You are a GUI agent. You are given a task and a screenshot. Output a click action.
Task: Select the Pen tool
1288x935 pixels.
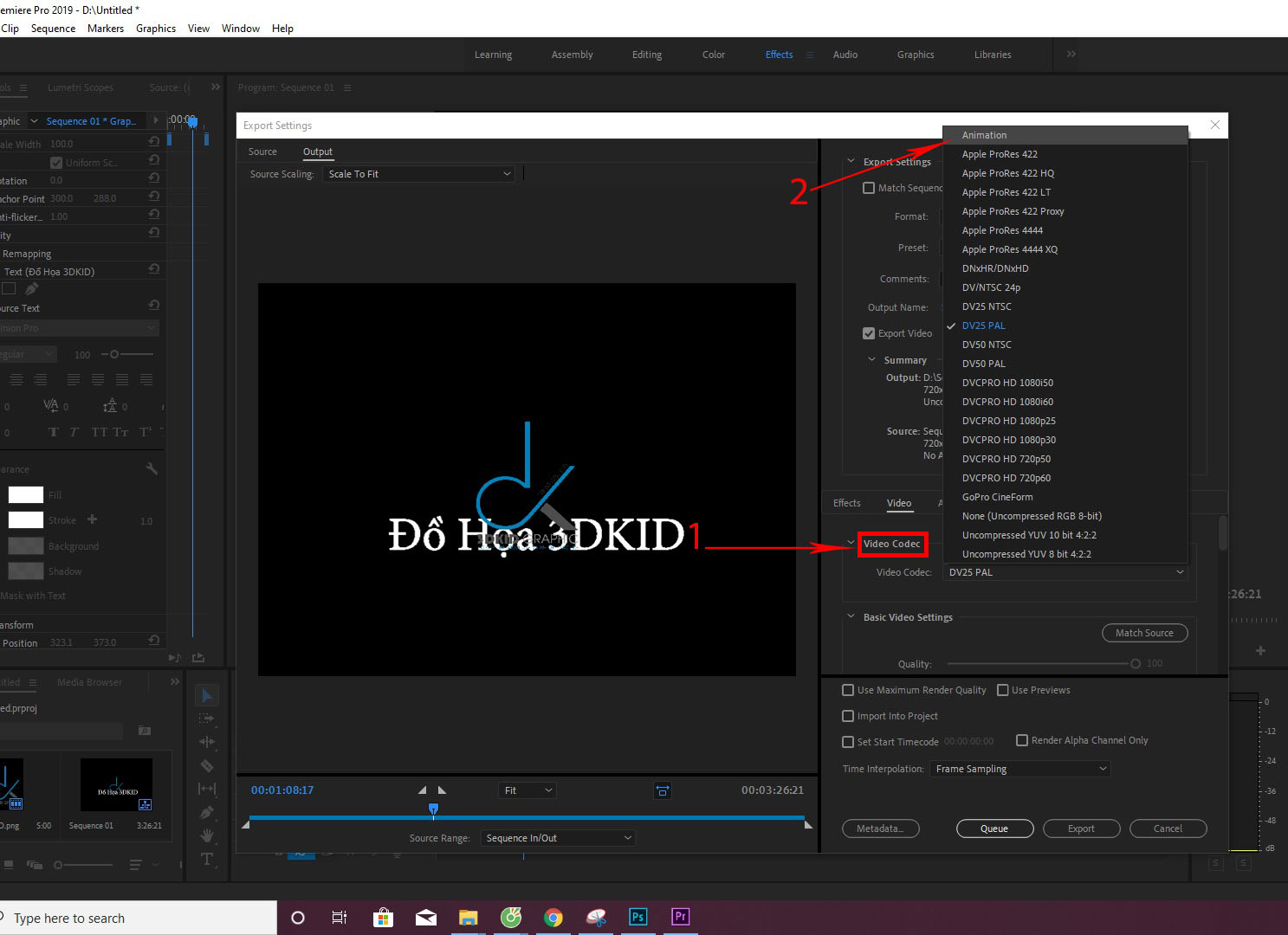pyautogui.click(x=206, y=812)
